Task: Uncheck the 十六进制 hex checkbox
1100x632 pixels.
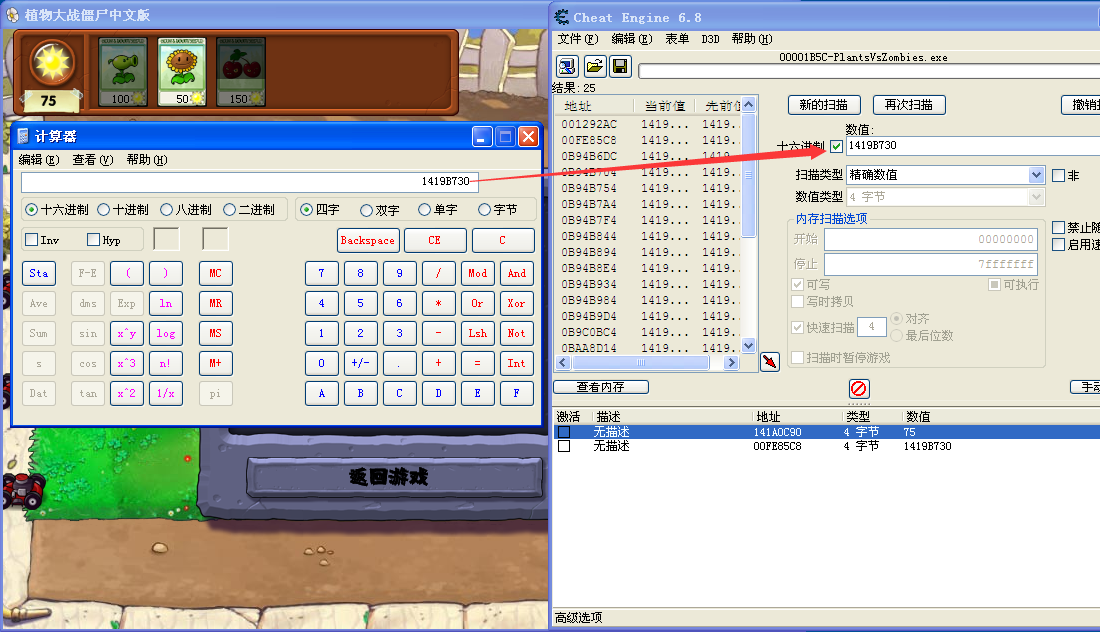Action: tap(836, 146)
